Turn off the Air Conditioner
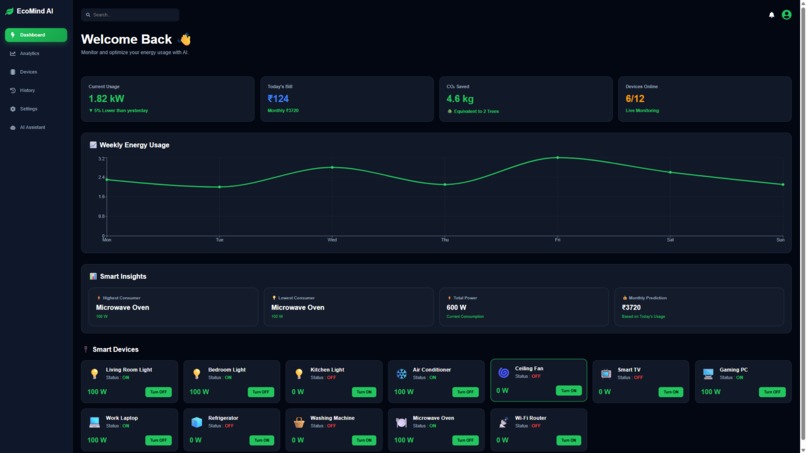The image size is (806, 453). click(465, 392)
